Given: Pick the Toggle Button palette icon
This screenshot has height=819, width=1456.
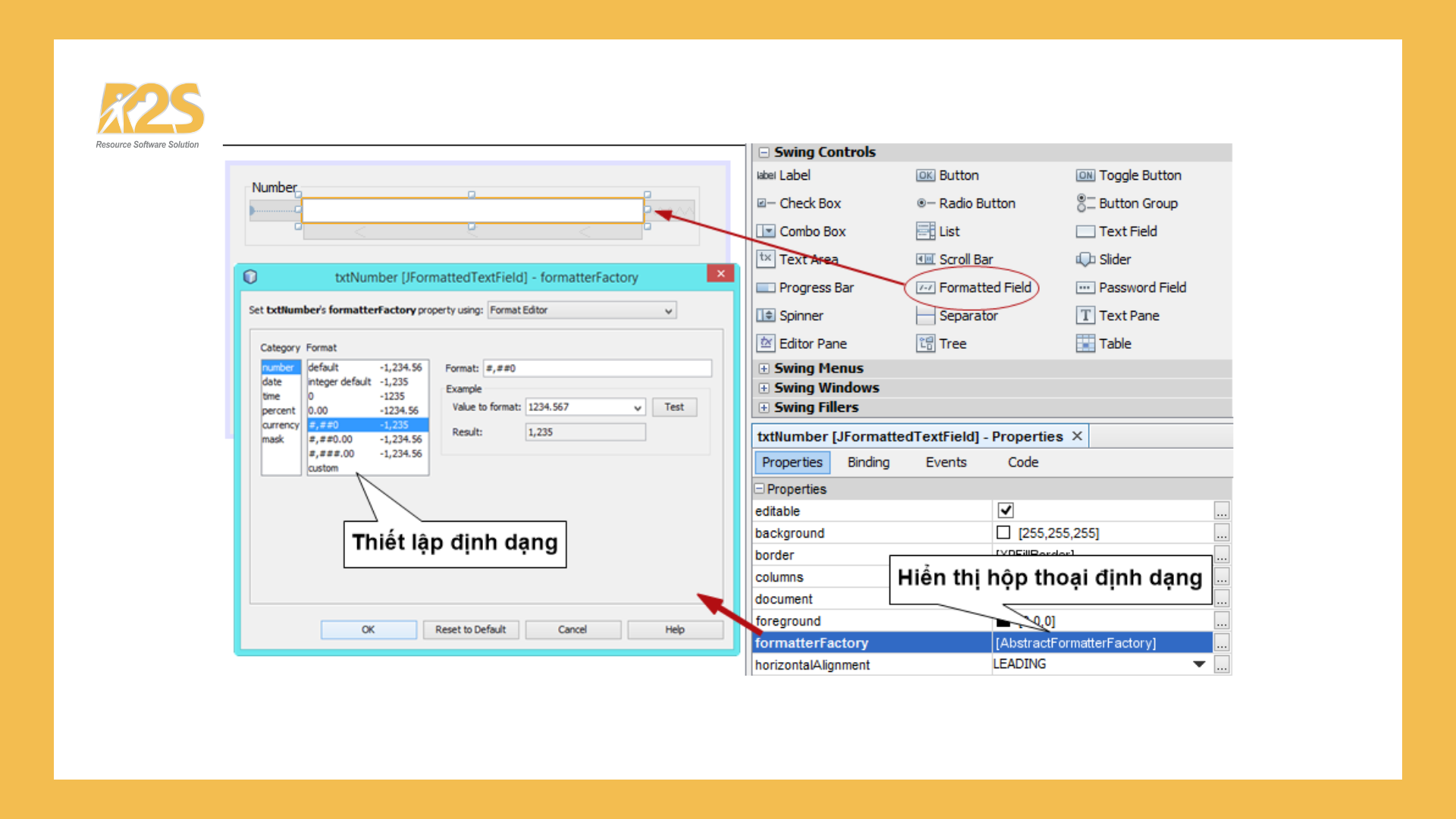Looking at the screenshot, I should click(x=1085, y=175).
